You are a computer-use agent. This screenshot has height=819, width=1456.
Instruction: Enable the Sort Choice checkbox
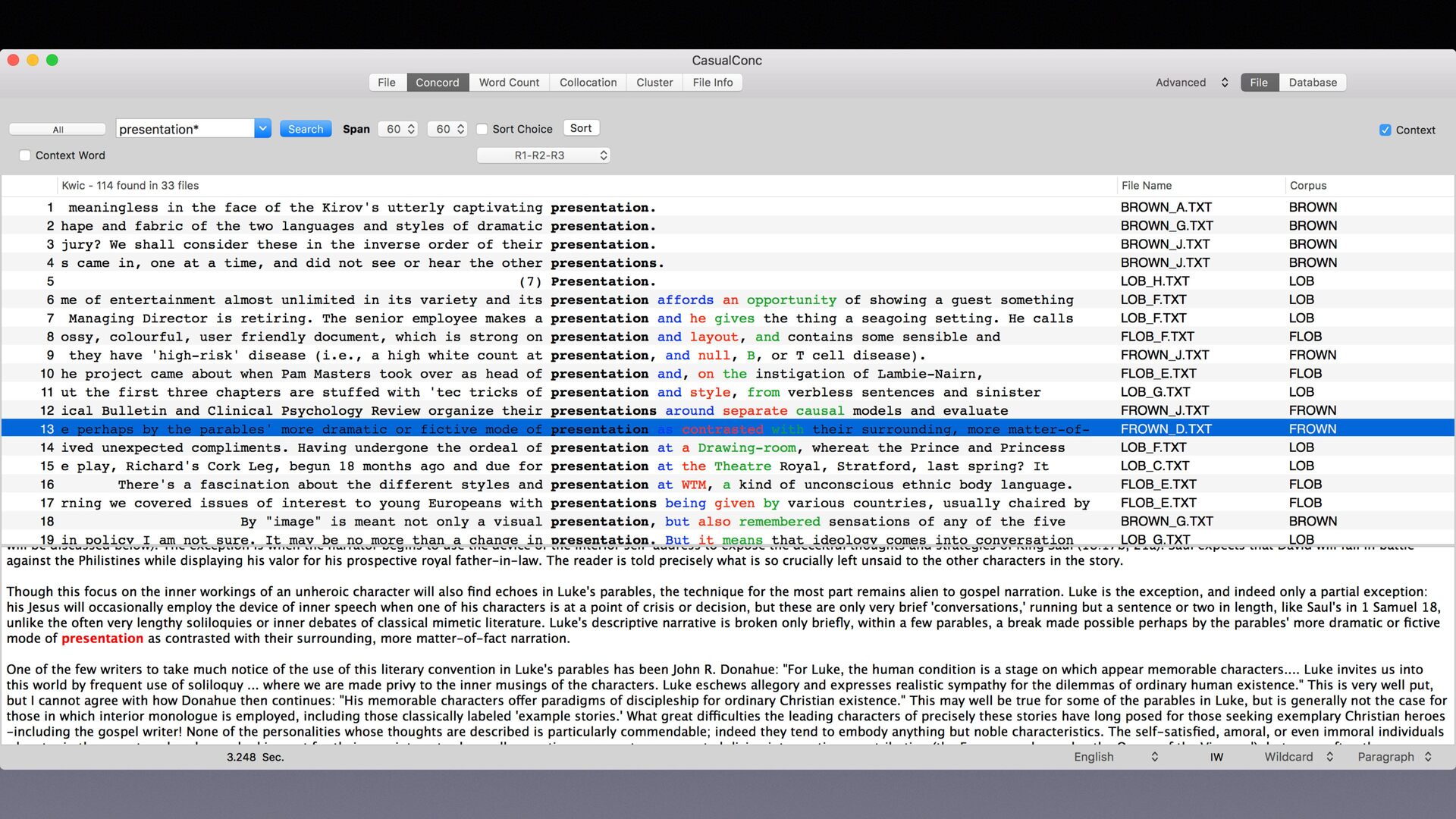click(x=482, y=129)
